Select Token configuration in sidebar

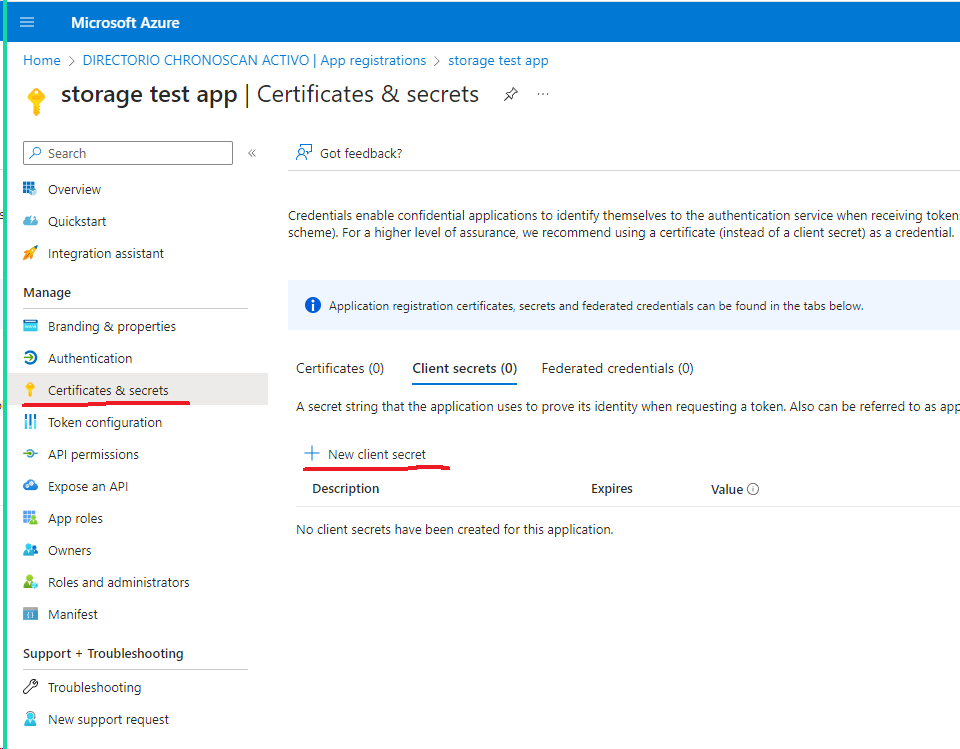(x=104, y=422)
